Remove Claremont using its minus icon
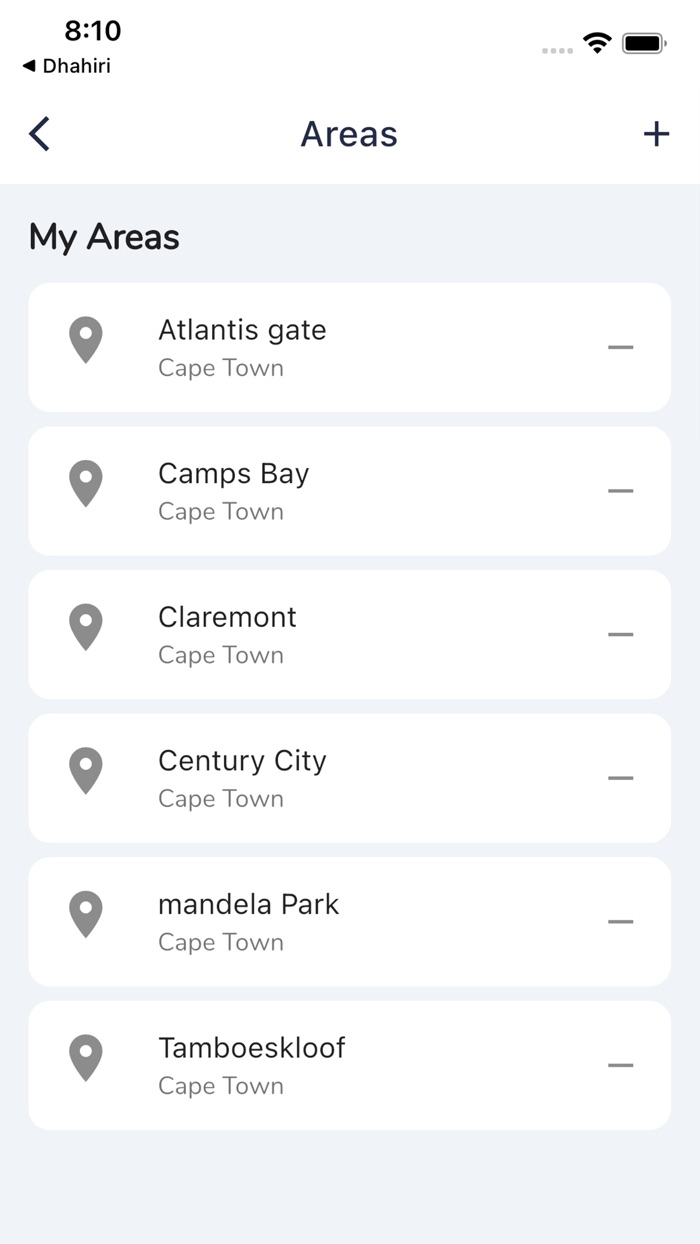Screen dimensions: 700x1244 coord(620,634)
